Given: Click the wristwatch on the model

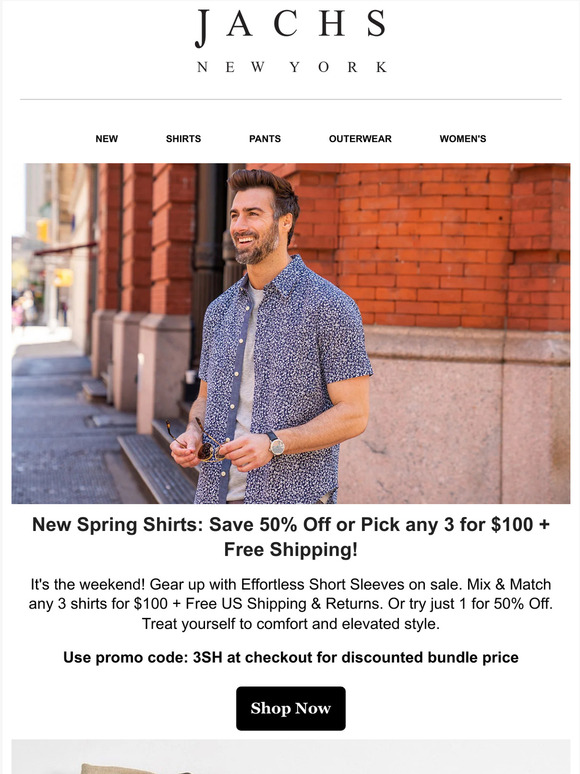Looking at the screenshot, I should (x=275, y=444).
